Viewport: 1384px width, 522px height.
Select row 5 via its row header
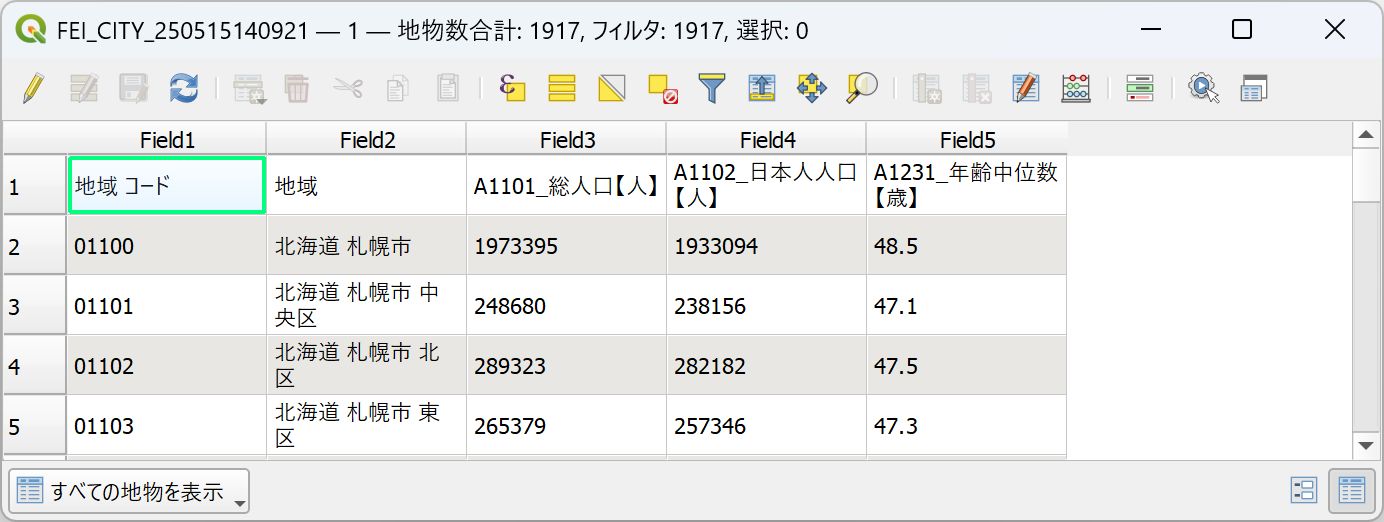coord(34,425)
